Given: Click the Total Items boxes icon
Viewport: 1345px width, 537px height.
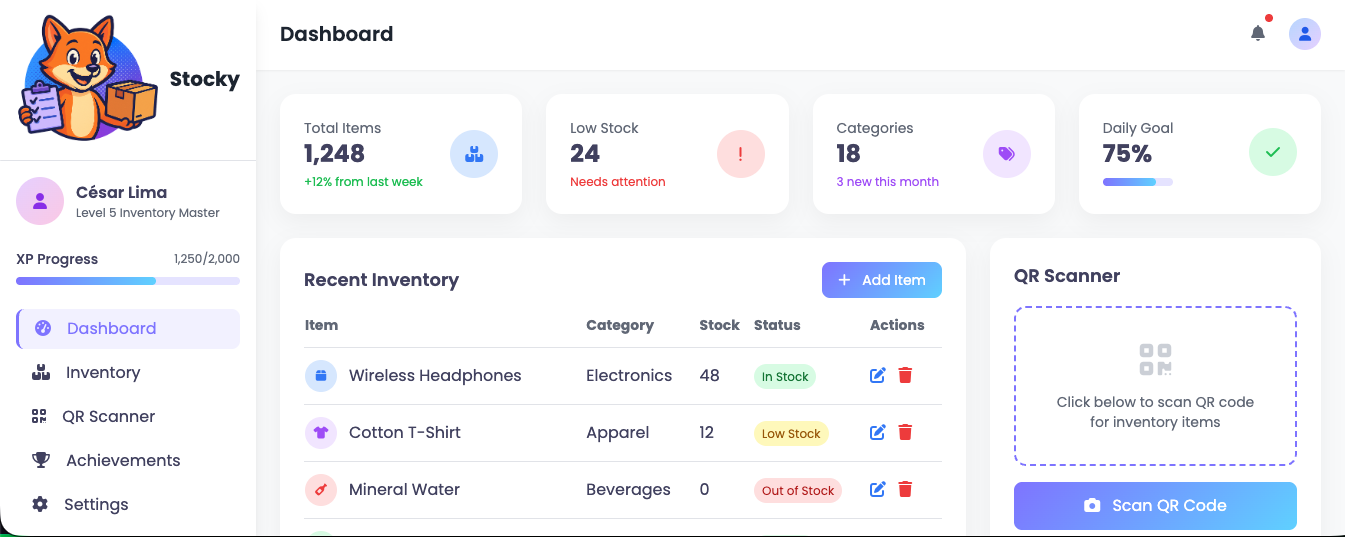Looking at the screenshot, I should pyautogui.click(x=473, y=154).
